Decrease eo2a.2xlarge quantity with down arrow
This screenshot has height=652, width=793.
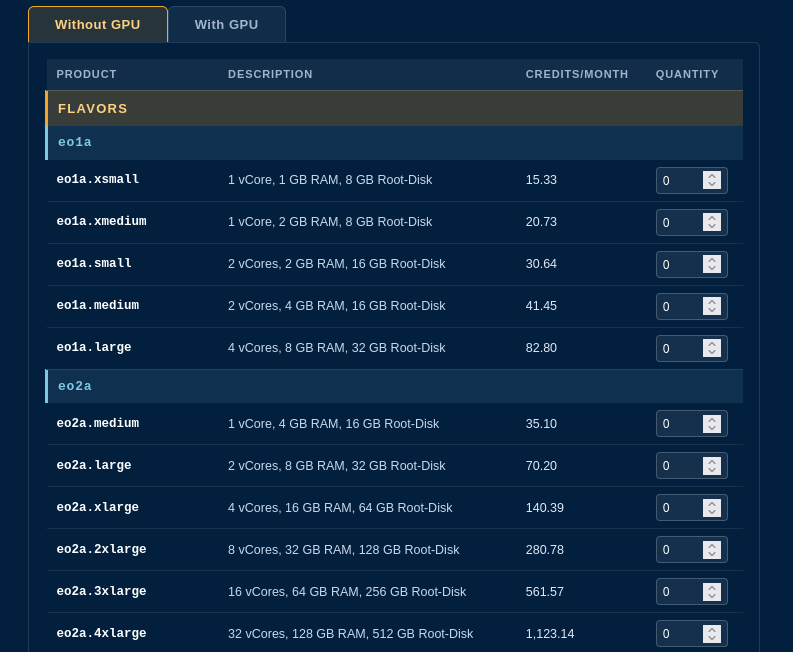[x=712, y=553]
